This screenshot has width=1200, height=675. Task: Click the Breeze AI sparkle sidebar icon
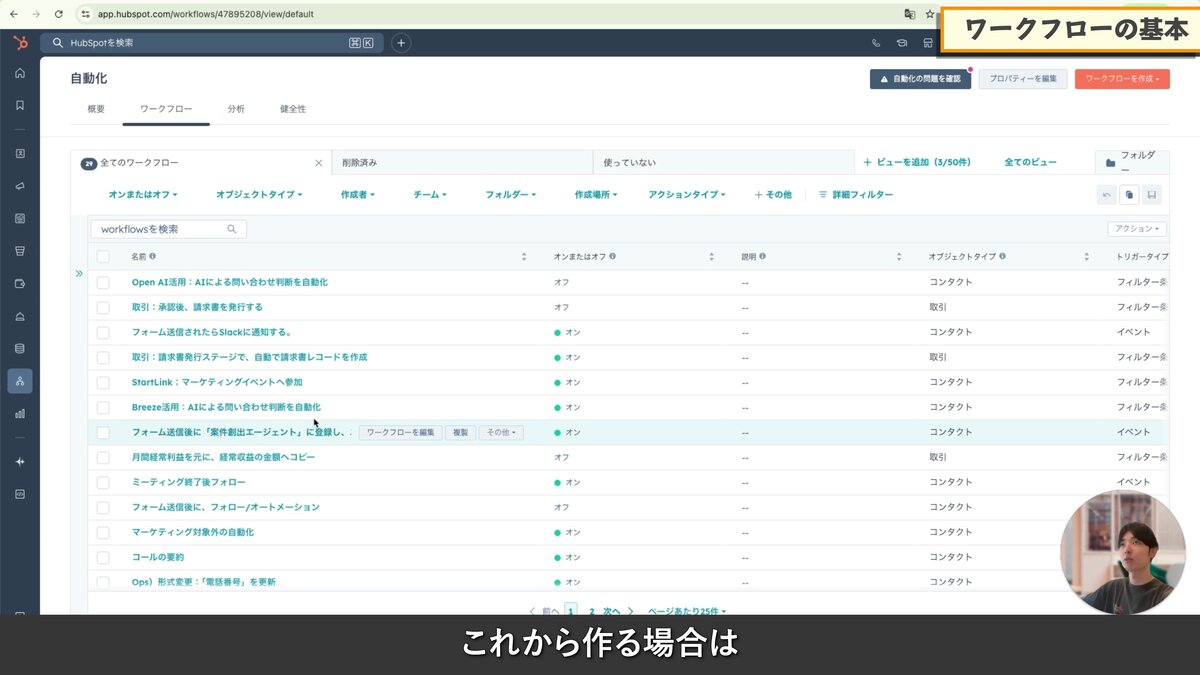click(19, 461)
